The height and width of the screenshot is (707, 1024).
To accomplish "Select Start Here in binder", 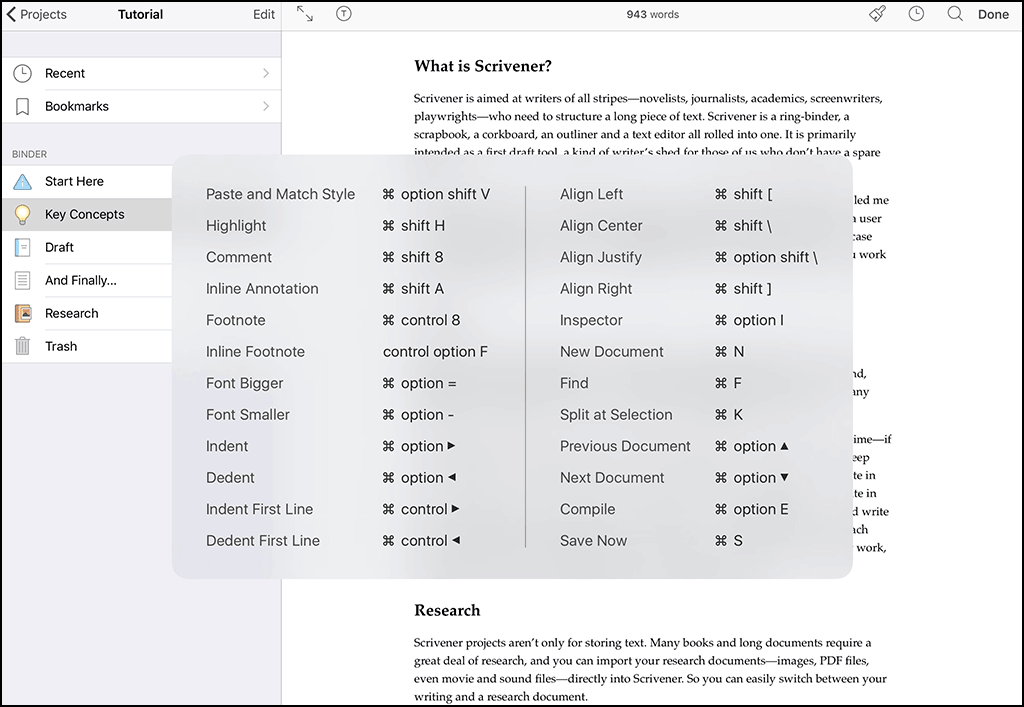I will tap(88, 181).
